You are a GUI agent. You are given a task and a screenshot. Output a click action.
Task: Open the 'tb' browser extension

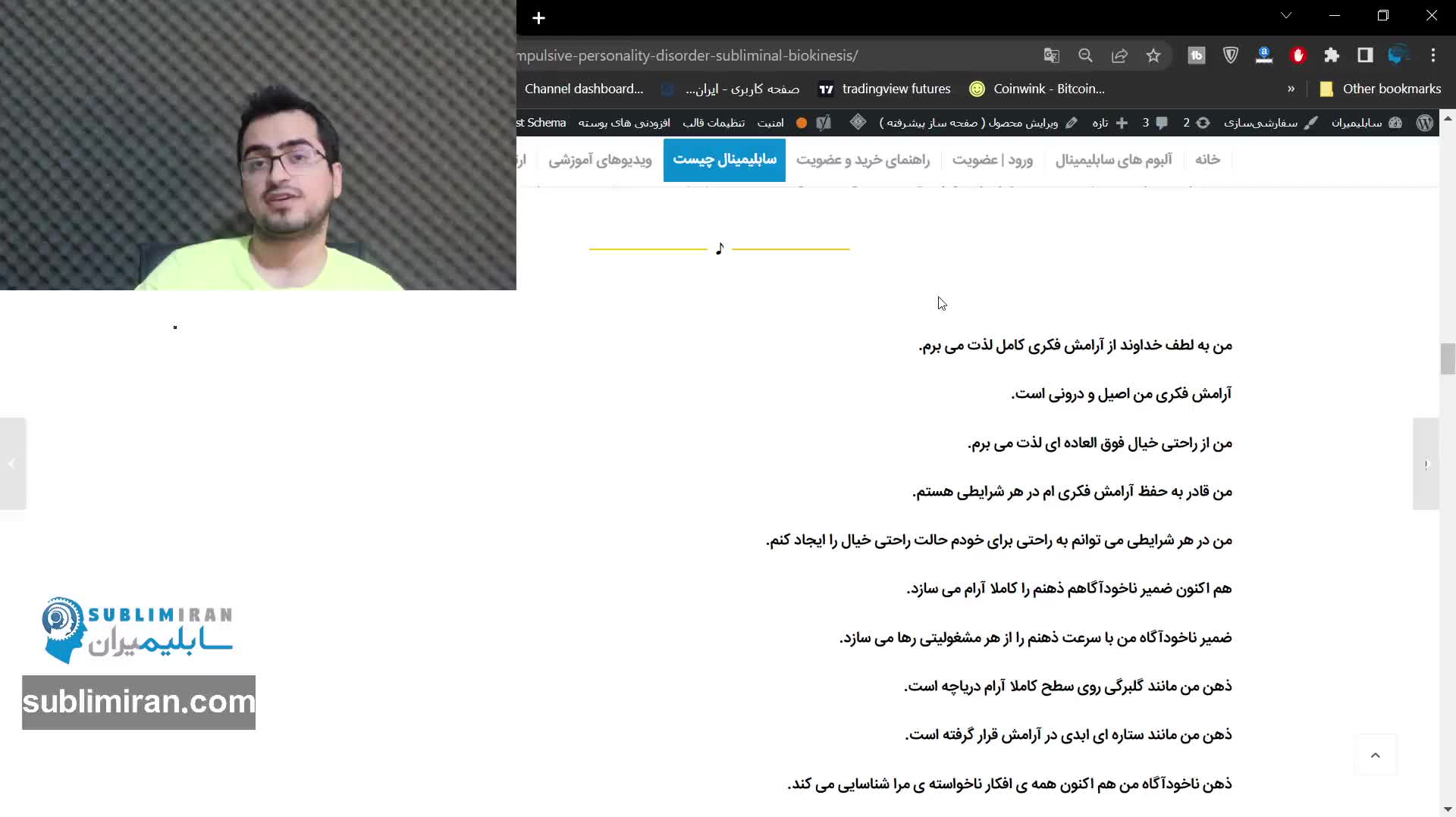(x=1197, y=55)
